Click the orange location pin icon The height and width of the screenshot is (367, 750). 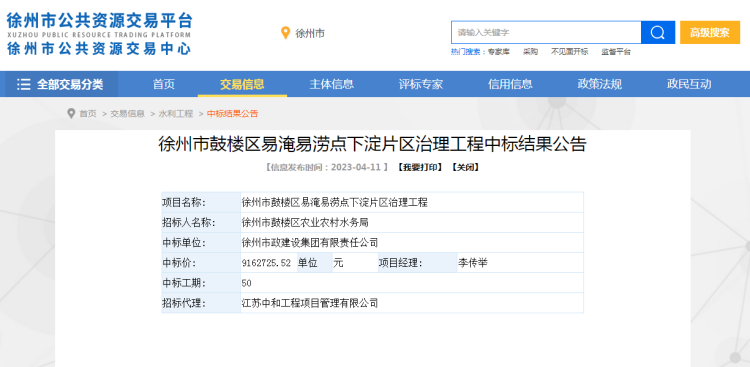point(285,33)
